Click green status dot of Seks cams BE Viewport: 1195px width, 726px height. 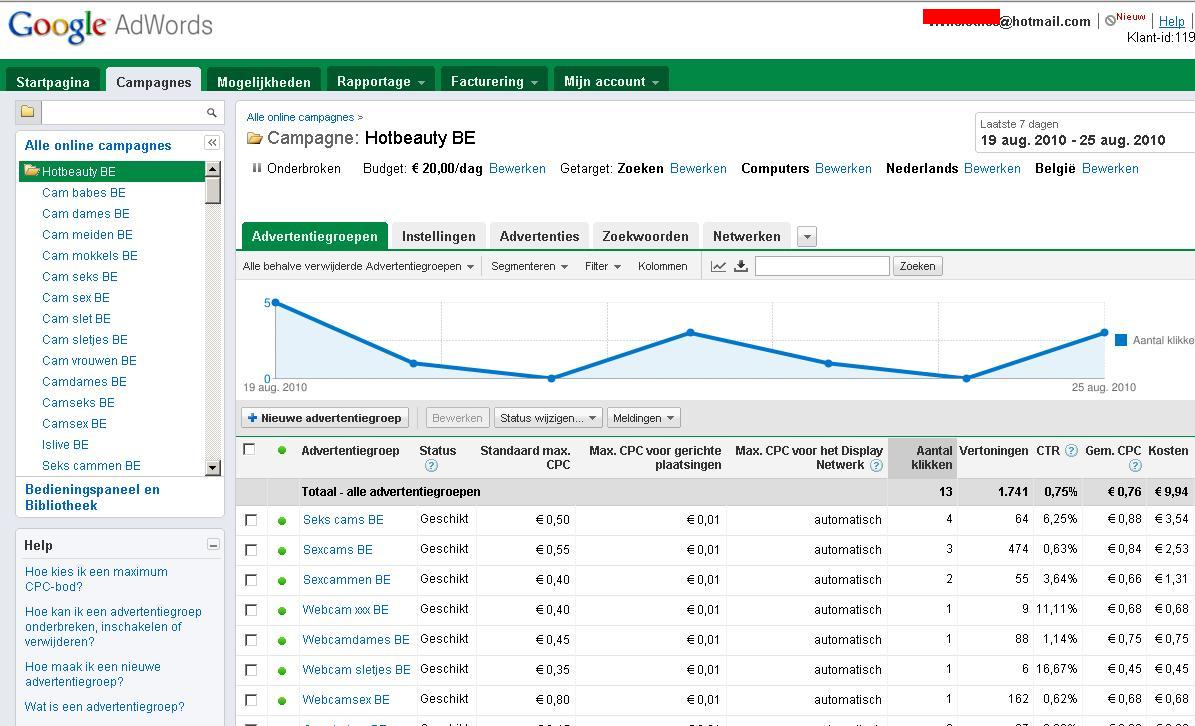point(282,520)
